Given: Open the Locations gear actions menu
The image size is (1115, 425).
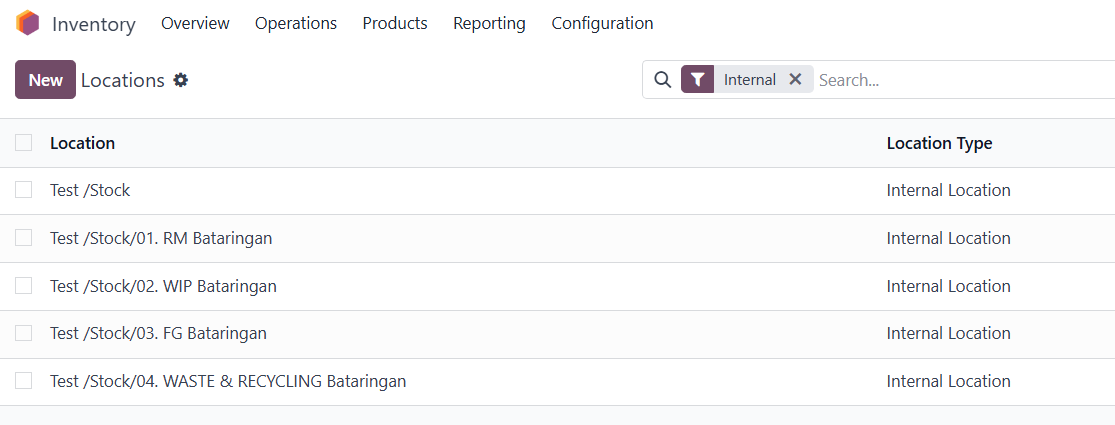Looking at the screenshot, I should (x=181, y=80).
